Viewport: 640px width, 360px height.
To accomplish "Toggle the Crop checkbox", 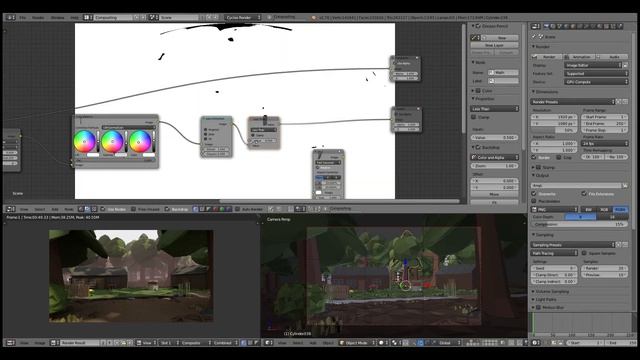I will click(x=559, y=157).
